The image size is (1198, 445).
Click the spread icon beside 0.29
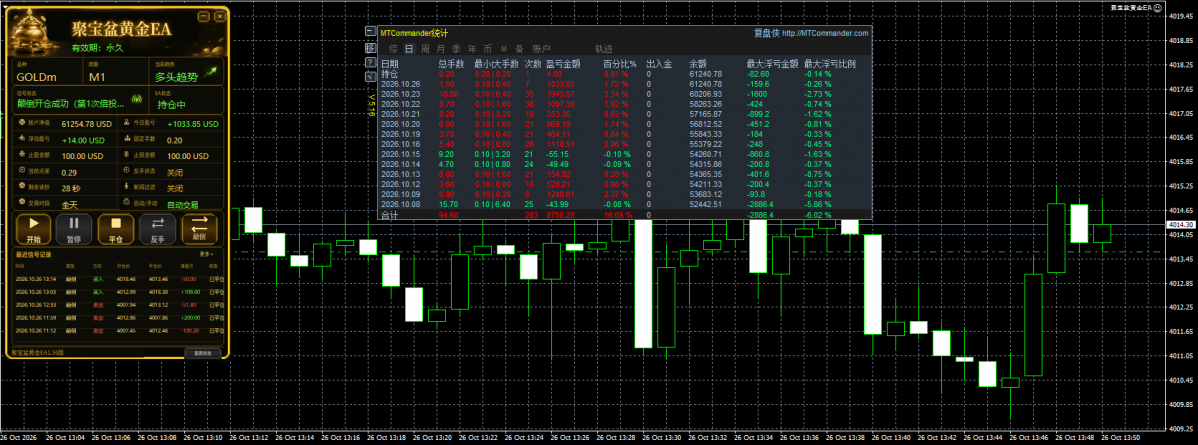pyautogui.click(x=21, y=171)
